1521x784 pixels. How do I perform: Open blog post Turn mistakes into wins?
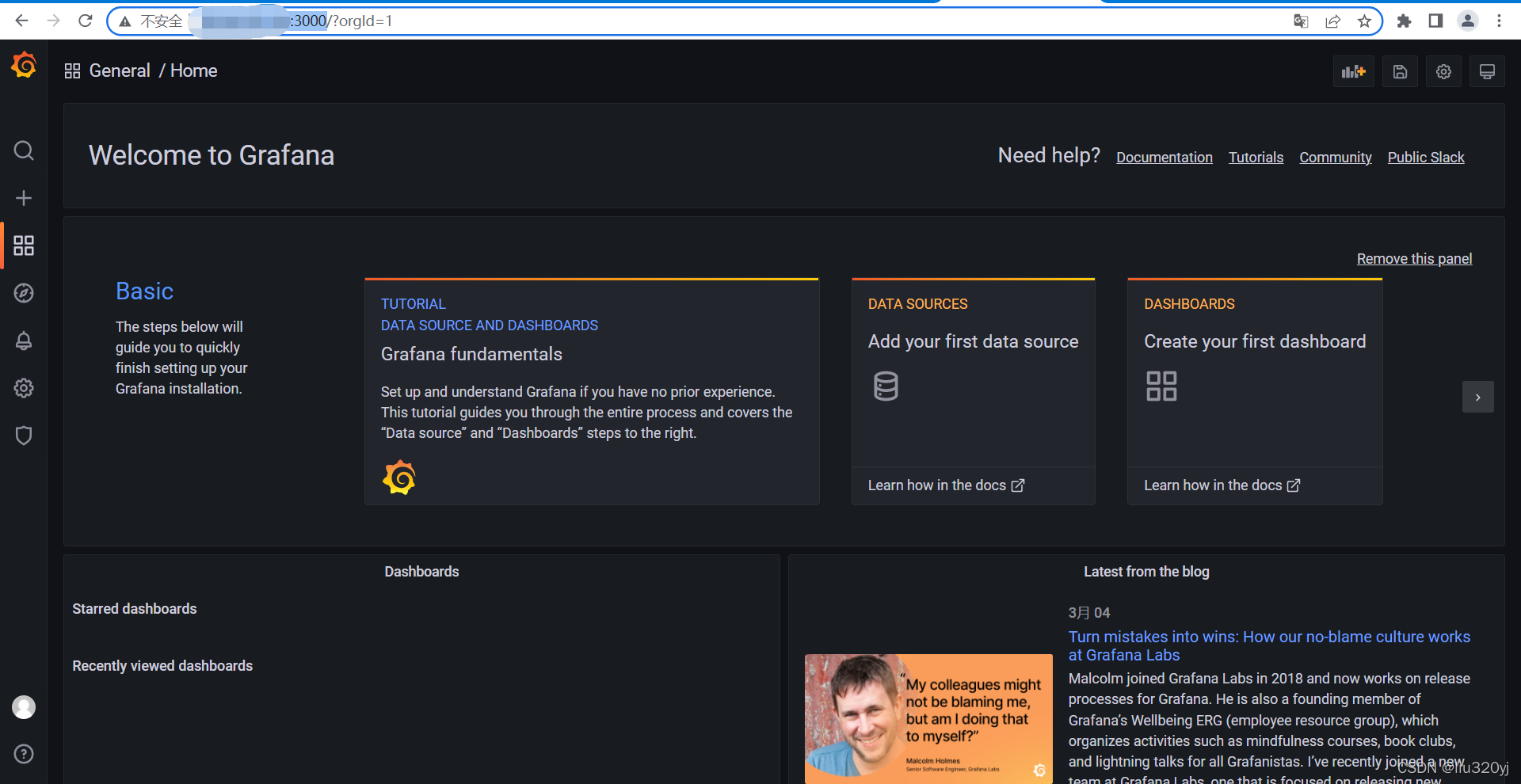tap(1269, 645)
